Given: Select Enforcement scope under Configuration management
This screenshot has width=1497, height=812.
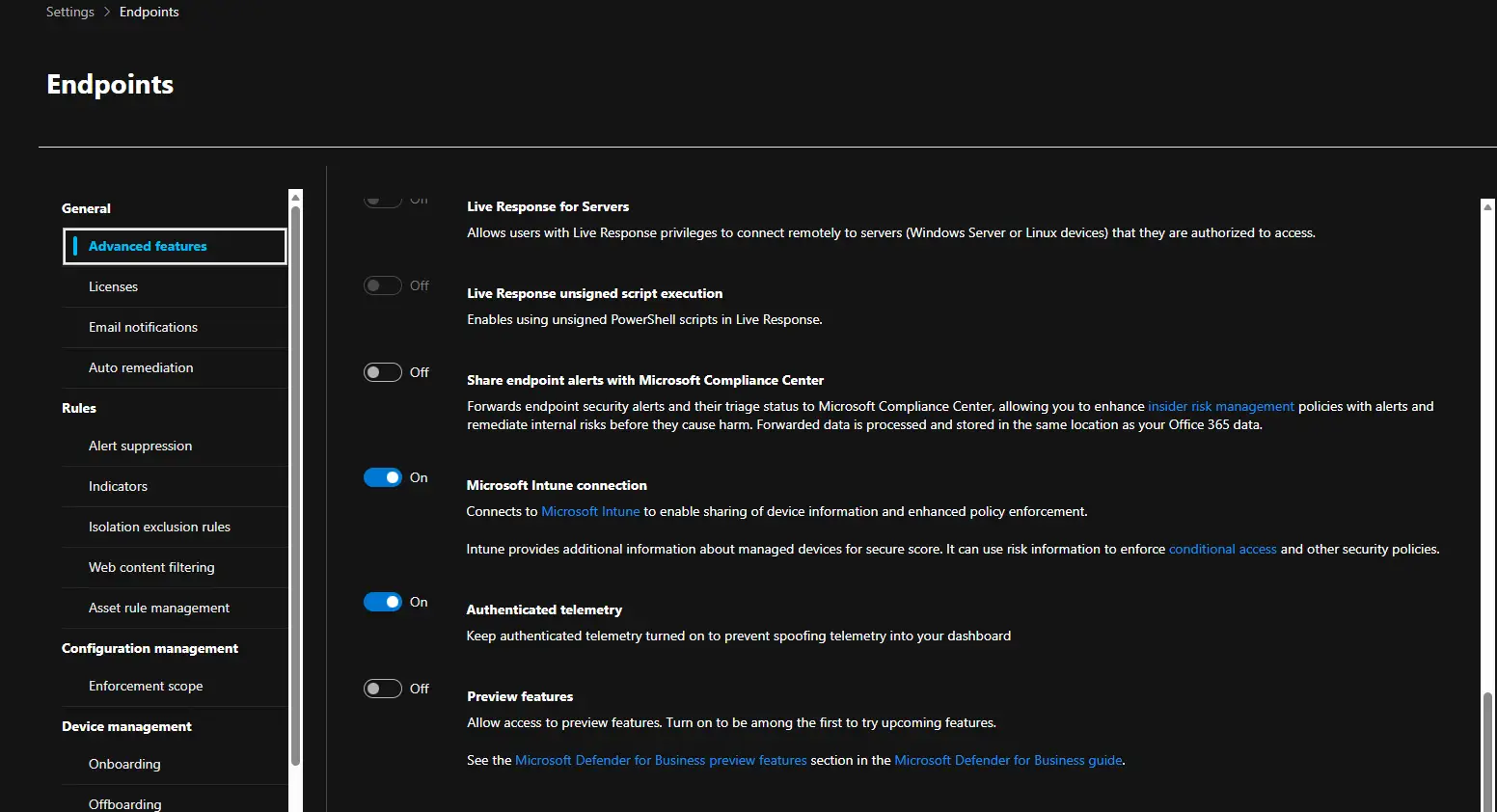Looking at the screenshot, I should pyautogui.click(x=146, y=686).
